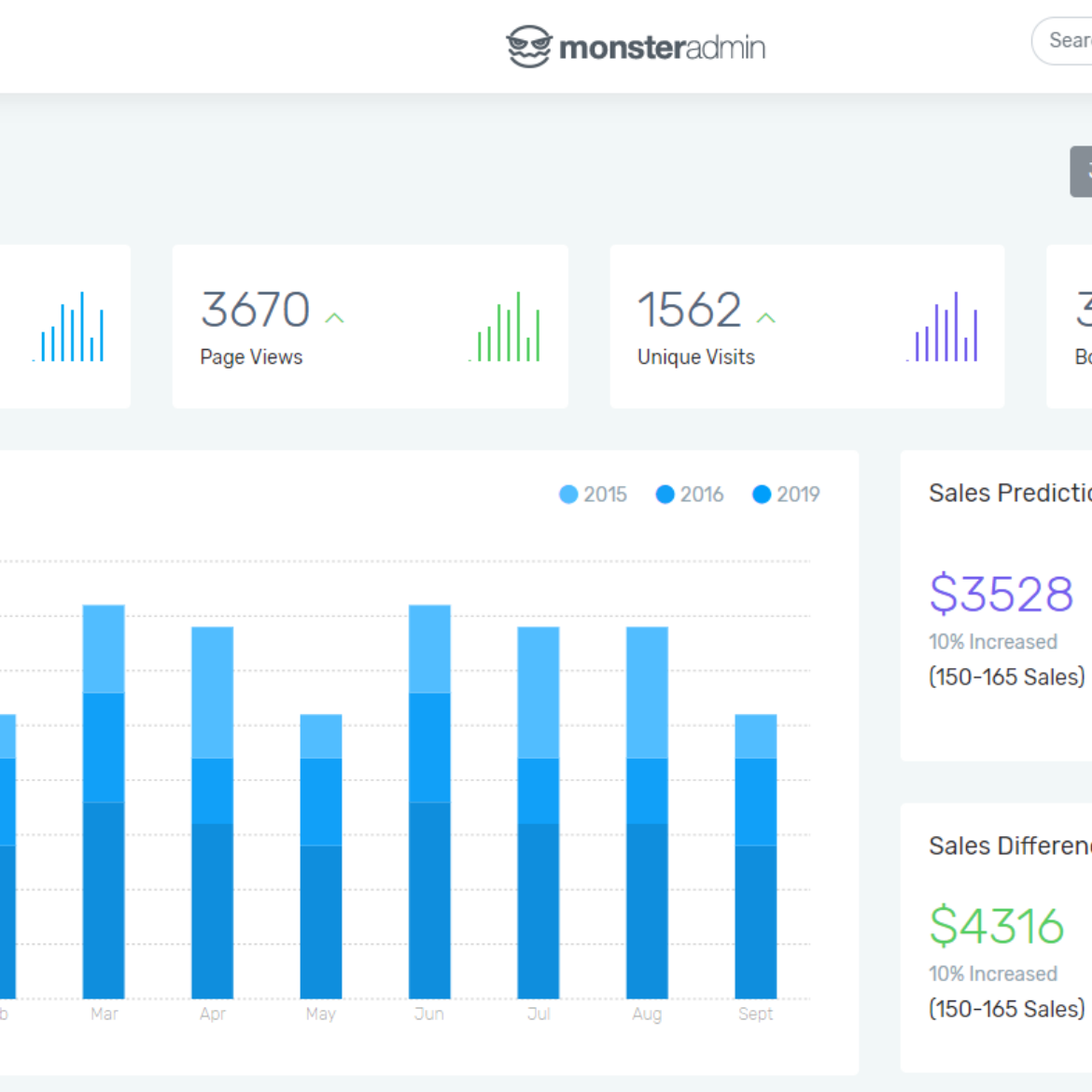Click the gray button below the search box
This screenshot has height=1092, width=1092.
[1081, 172]
